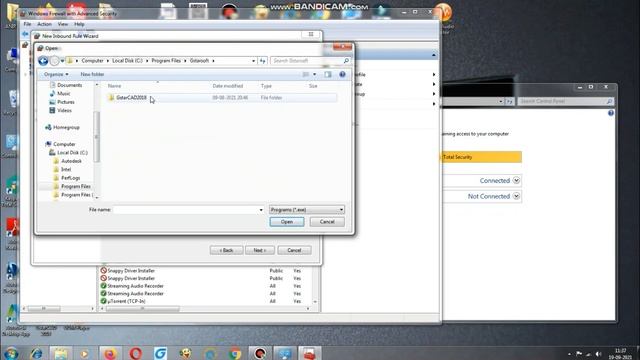Open the Help menu in Windows Firewall window
640x360 pixels.
click(79, 24)
